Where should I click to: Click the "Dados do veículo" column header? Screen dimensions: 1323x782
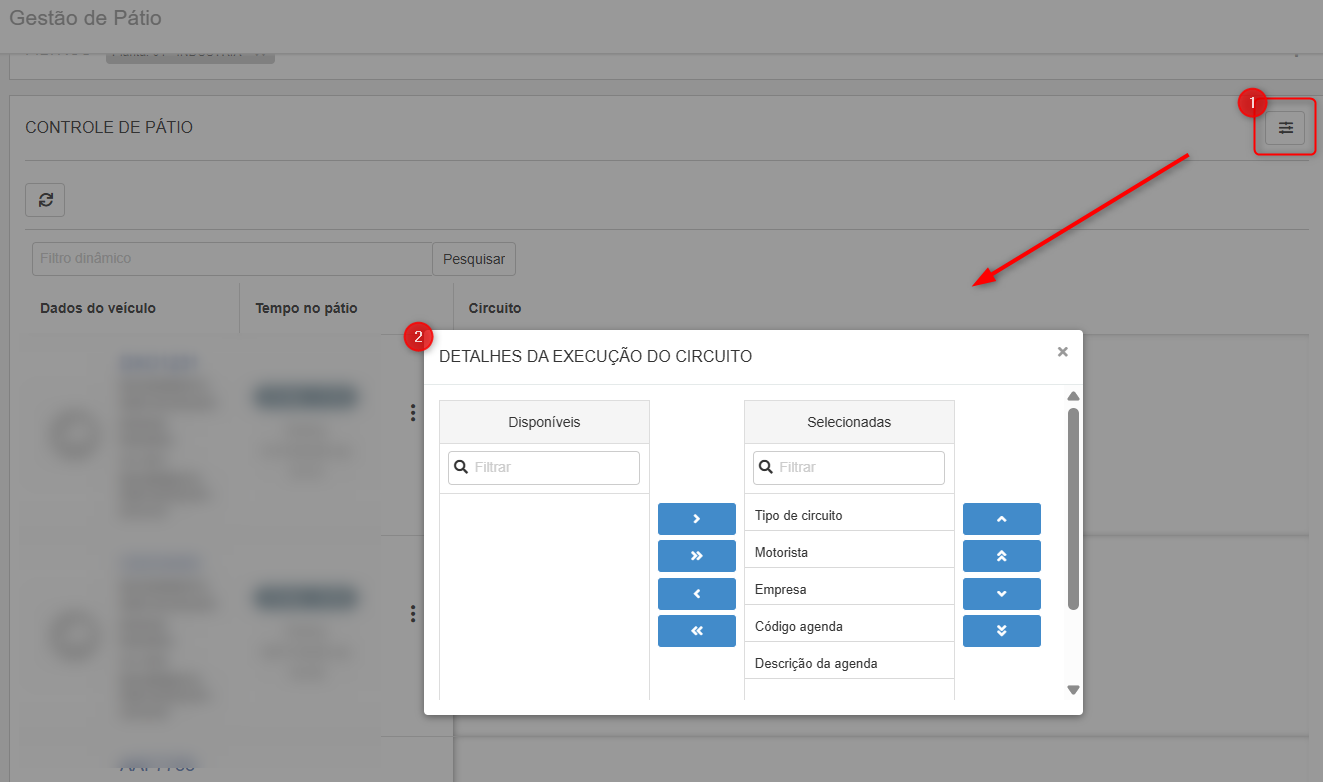pyautogui.click(x=98, y=308)
